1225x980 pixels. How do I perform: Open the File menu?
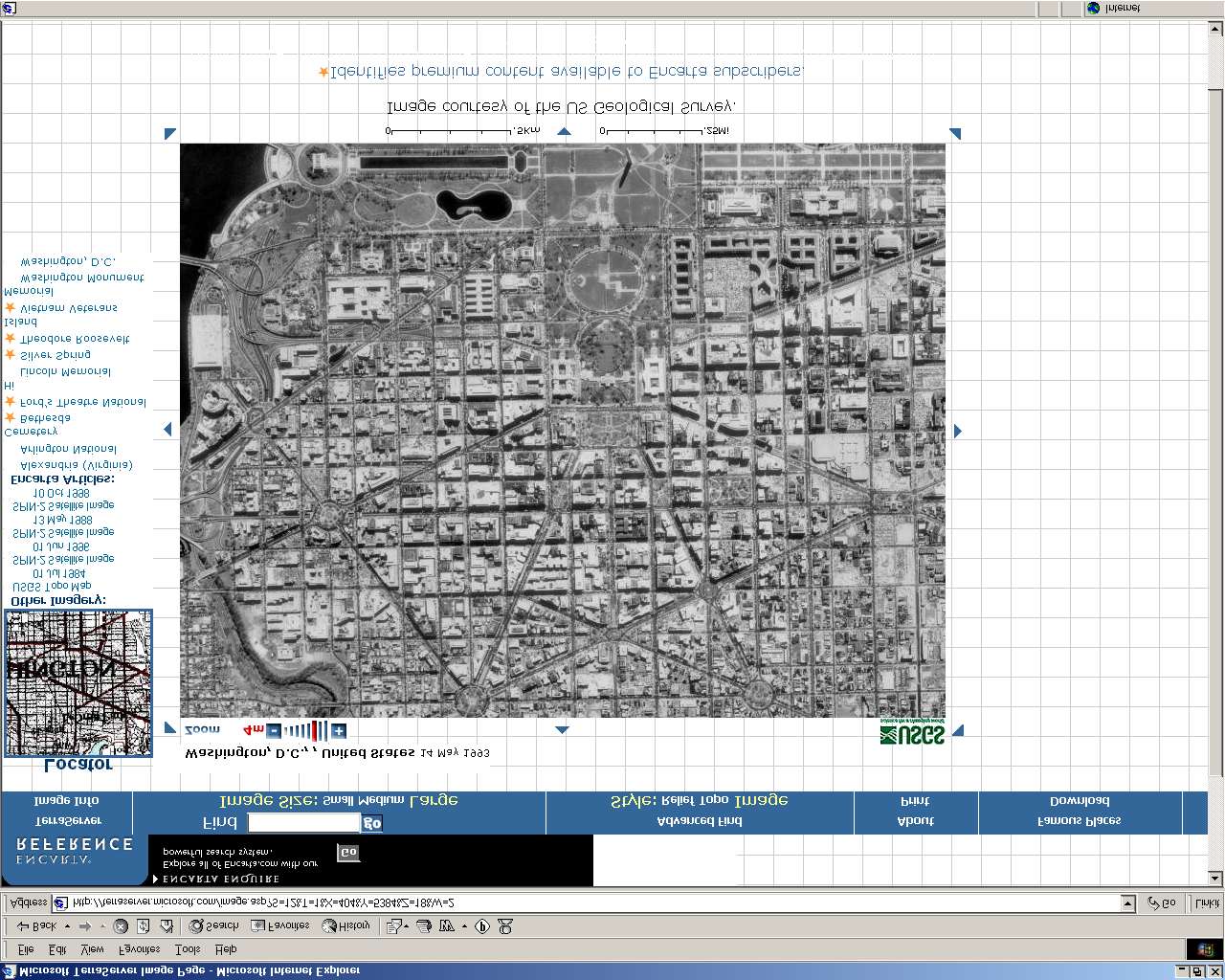(x=26, y=949)
